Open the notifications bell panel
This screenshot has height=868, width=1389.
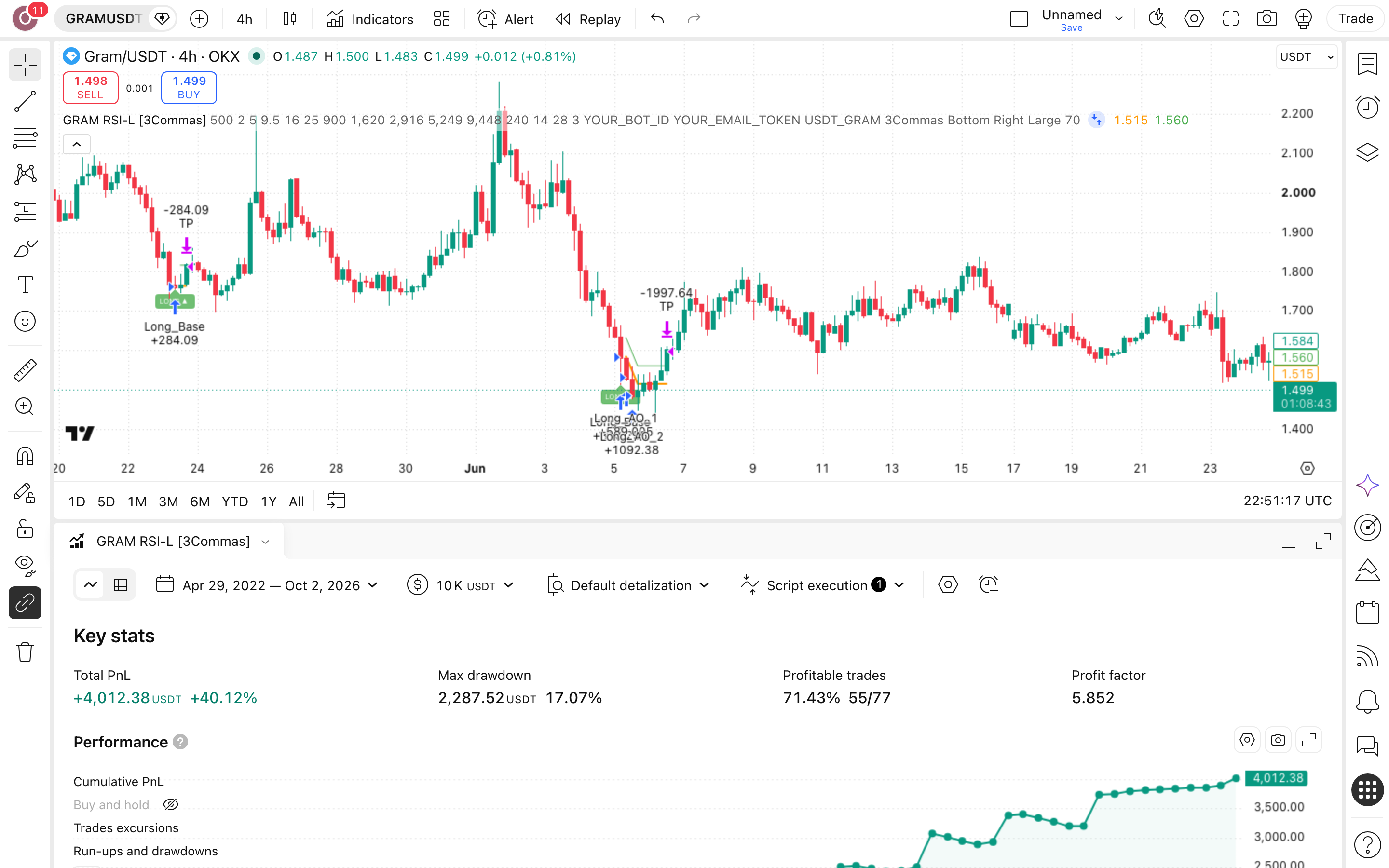click(1367, 702)
